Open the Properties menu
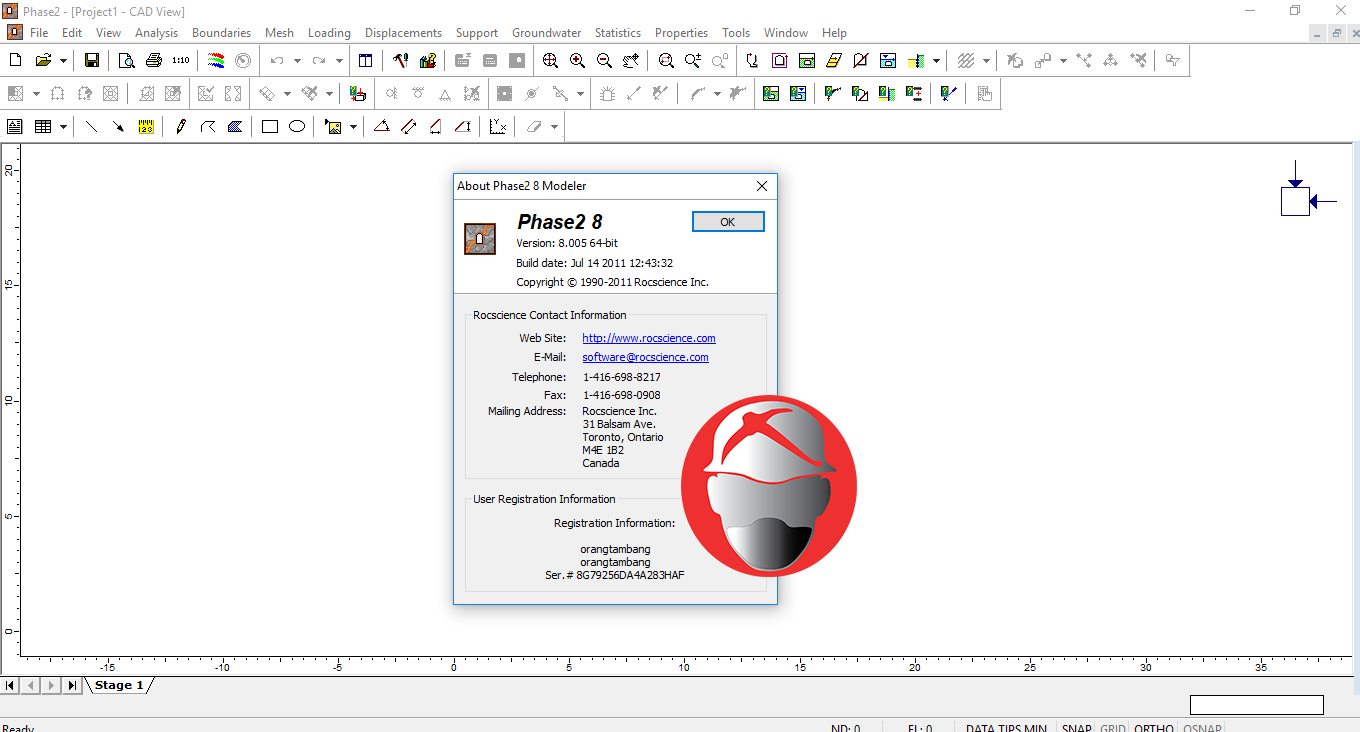Viewport: 1360px width, 732px height. 681,33
